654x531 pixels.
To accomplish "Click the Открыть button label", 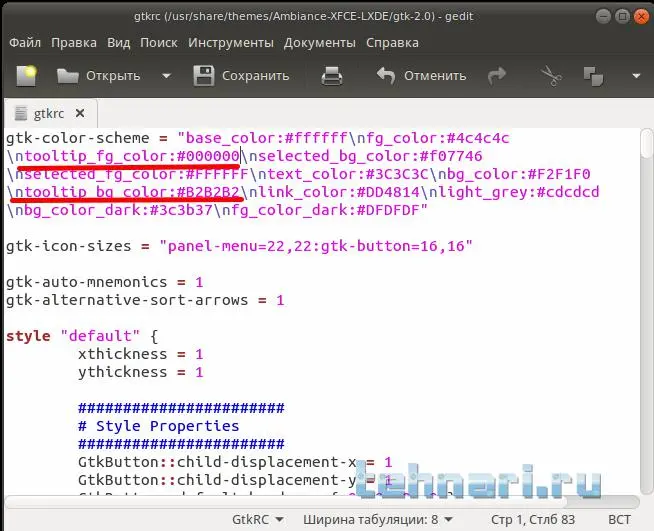I will click(x=113, y=76).
